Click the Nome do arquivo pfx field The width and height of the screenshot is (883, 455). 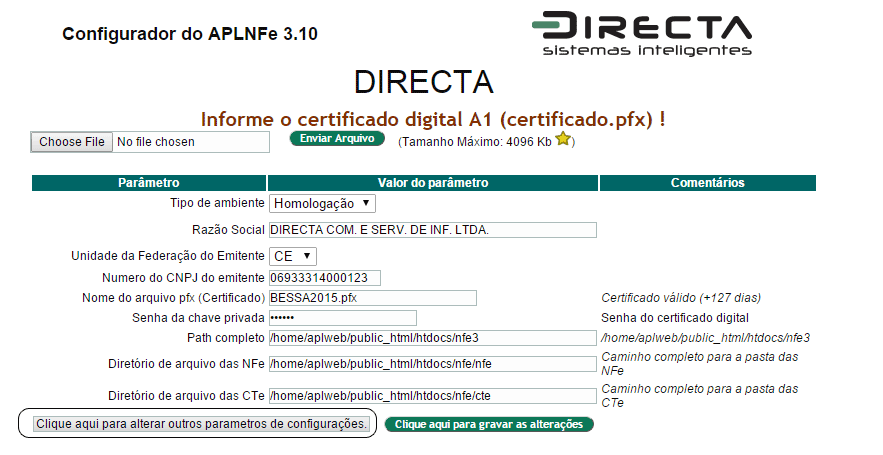pyautogui.click(x=373, y=298)
